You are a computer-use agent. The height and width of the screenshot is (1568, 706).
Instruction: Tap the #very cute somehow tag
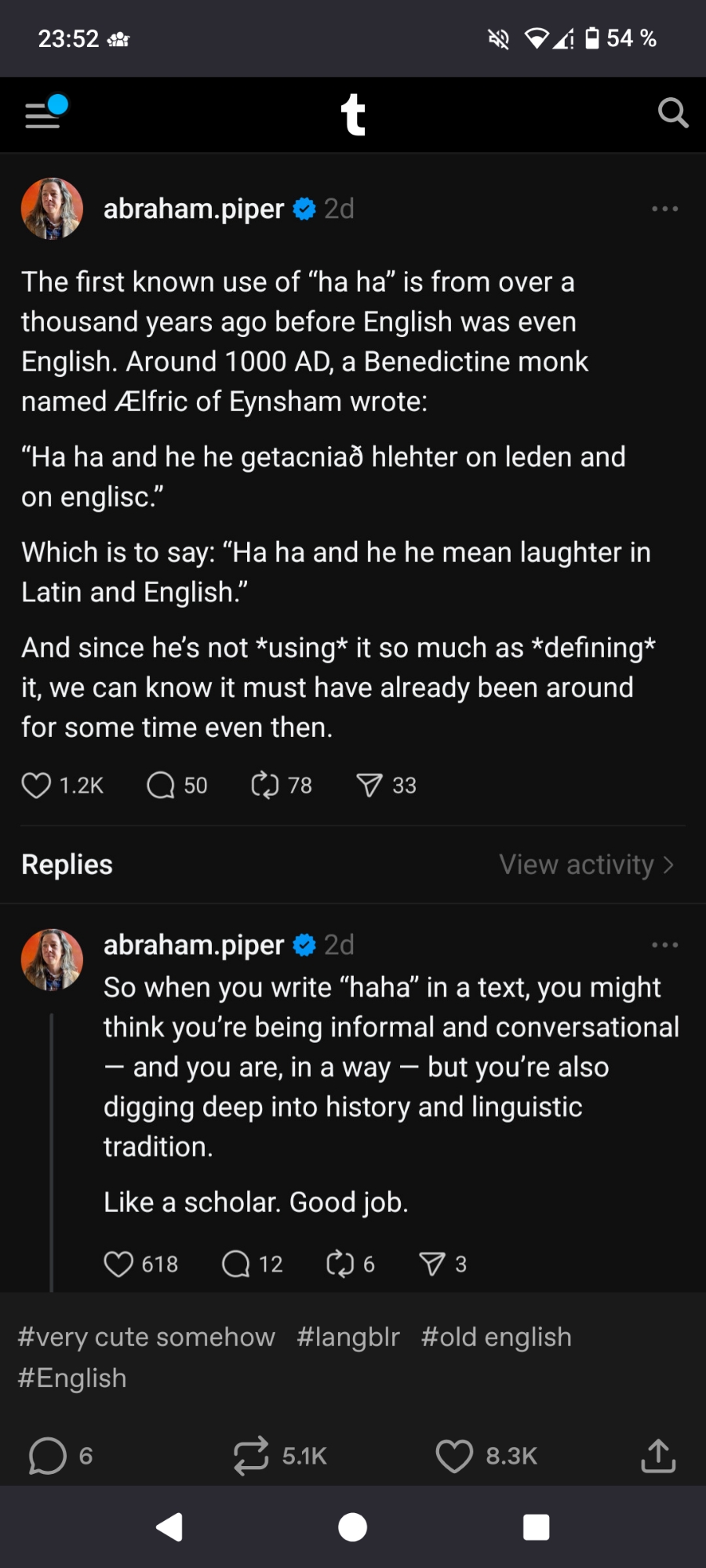pyautogui.click(x=147, y=1337)
